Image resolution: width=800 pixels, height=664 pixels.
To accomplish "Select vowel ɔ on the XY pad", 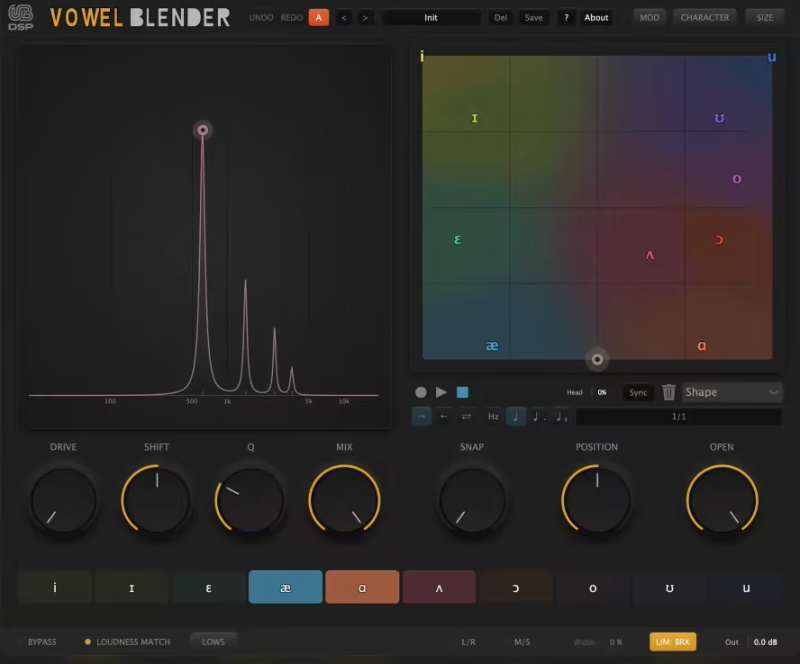I will pyautogui.click(x=719, y=240).
